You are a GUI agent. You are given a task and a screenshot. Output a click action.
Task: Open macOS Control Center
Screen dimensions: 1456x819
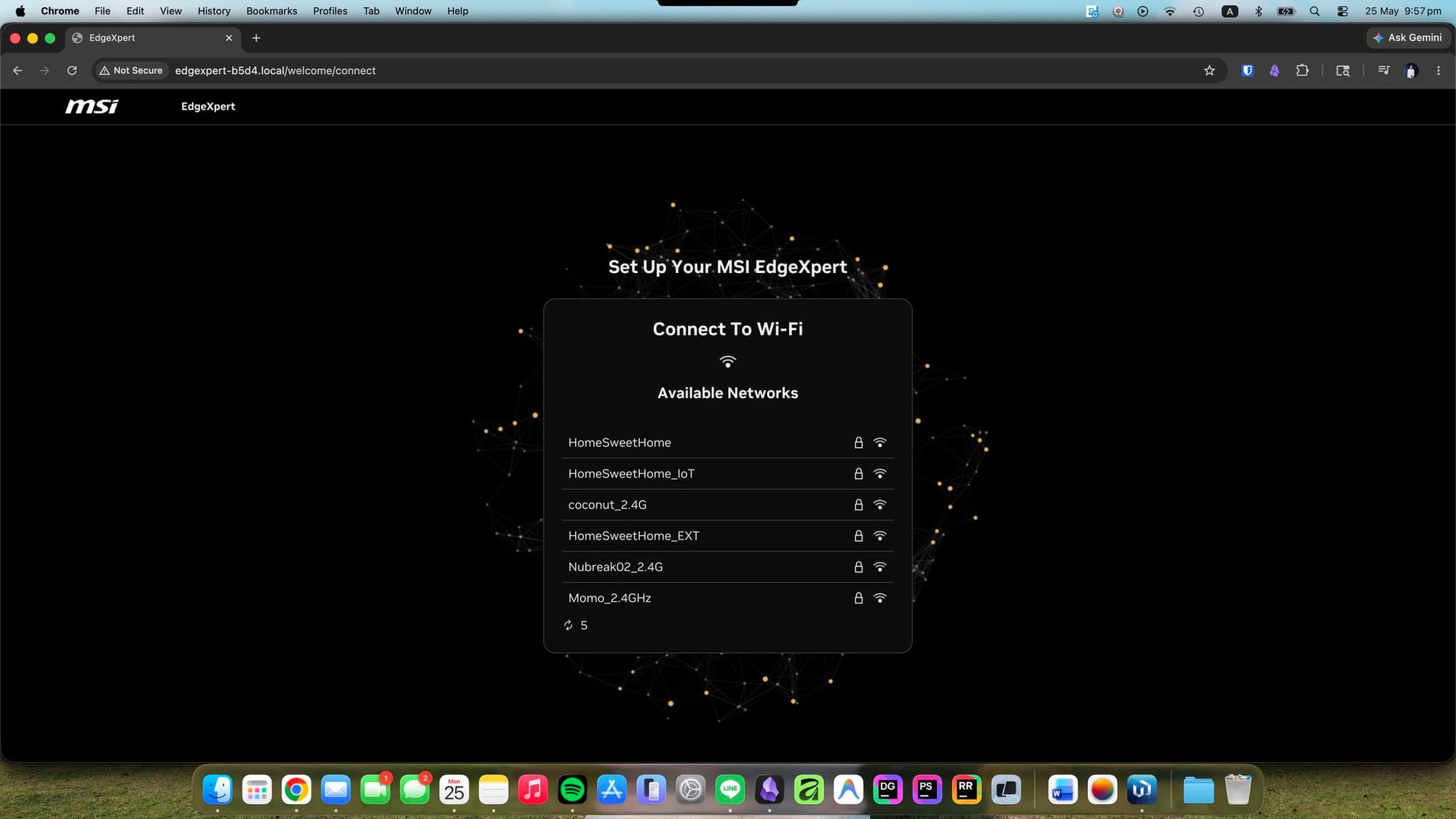[x=1342, y=11]
